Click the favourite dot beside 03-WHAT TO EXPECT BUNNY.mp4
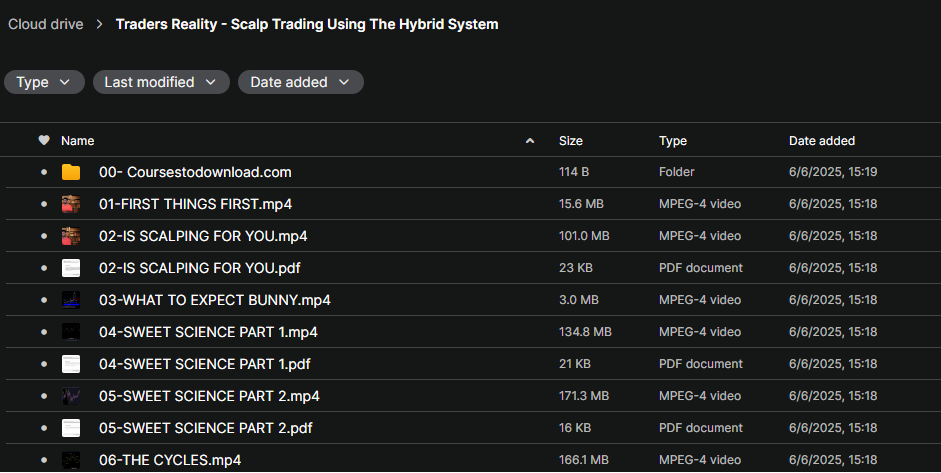Screen dimensions: 941x473 44,300
